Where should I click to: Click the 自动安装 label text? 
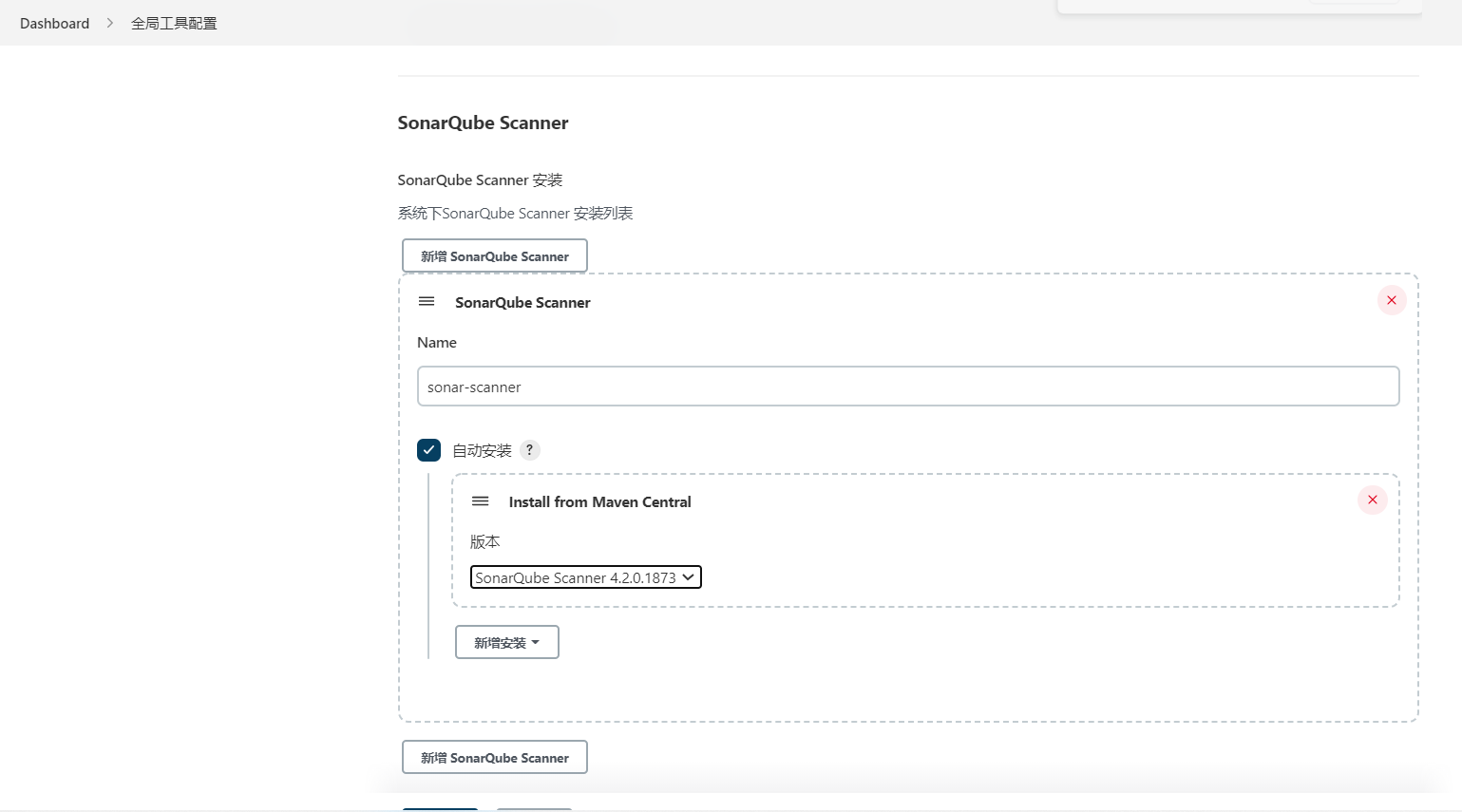click(x=482, y=451)
